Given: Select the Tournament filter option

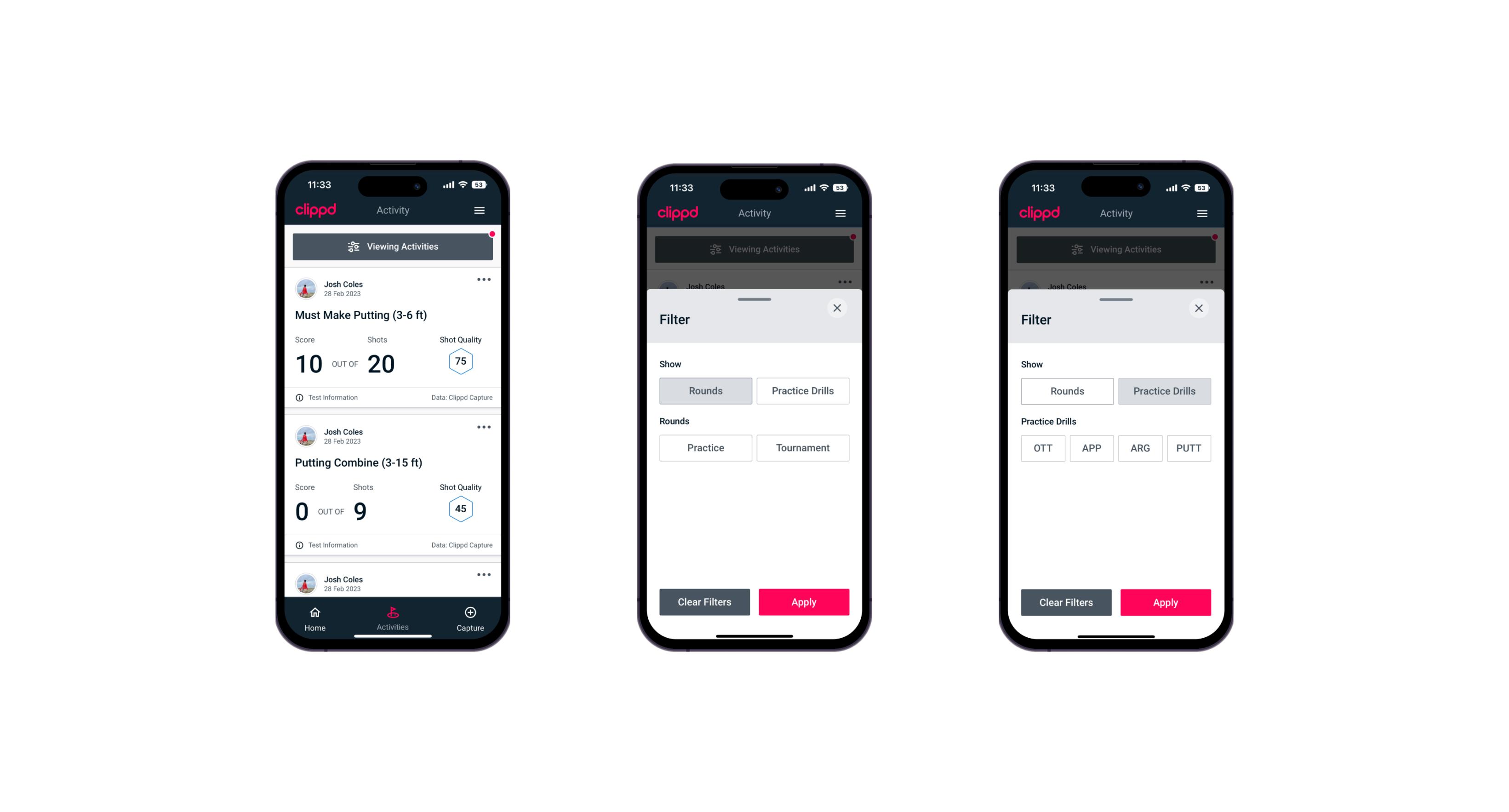Looking at the screenshot, I should 802,448.
